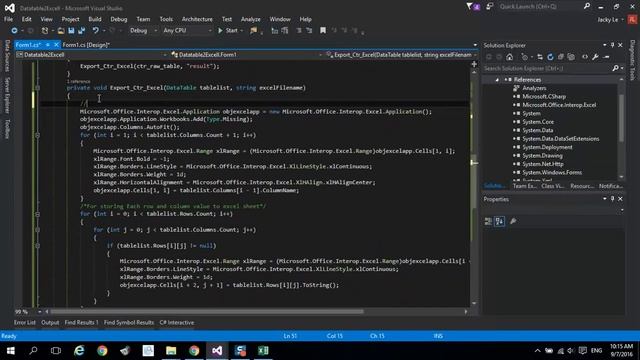This screenshot has height=360, width=640.
Task: Open the Any CPU platform dropdown
Action: click(x=187, y=31)
